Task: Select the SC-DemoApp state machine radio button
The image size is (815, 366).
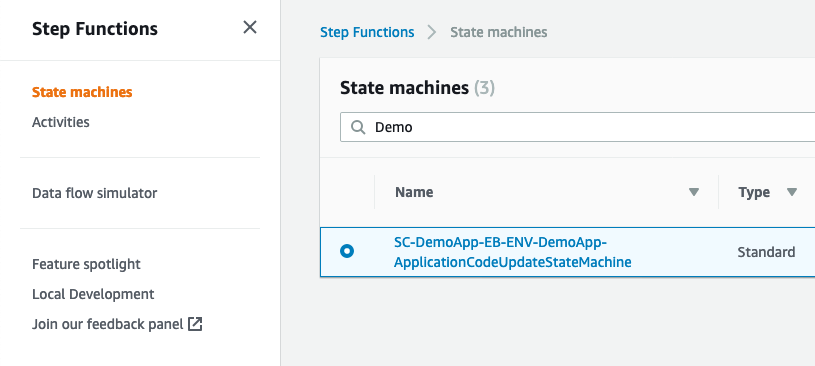Action: (x=347, y=252)
